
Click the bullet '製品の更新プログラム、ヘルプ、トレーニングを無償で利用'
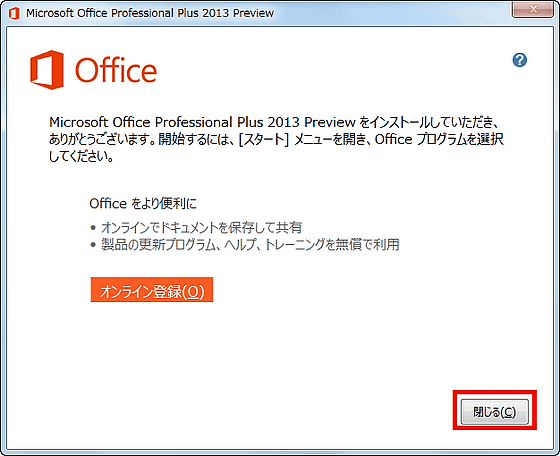pyautogui.click(x=250, y=245)
